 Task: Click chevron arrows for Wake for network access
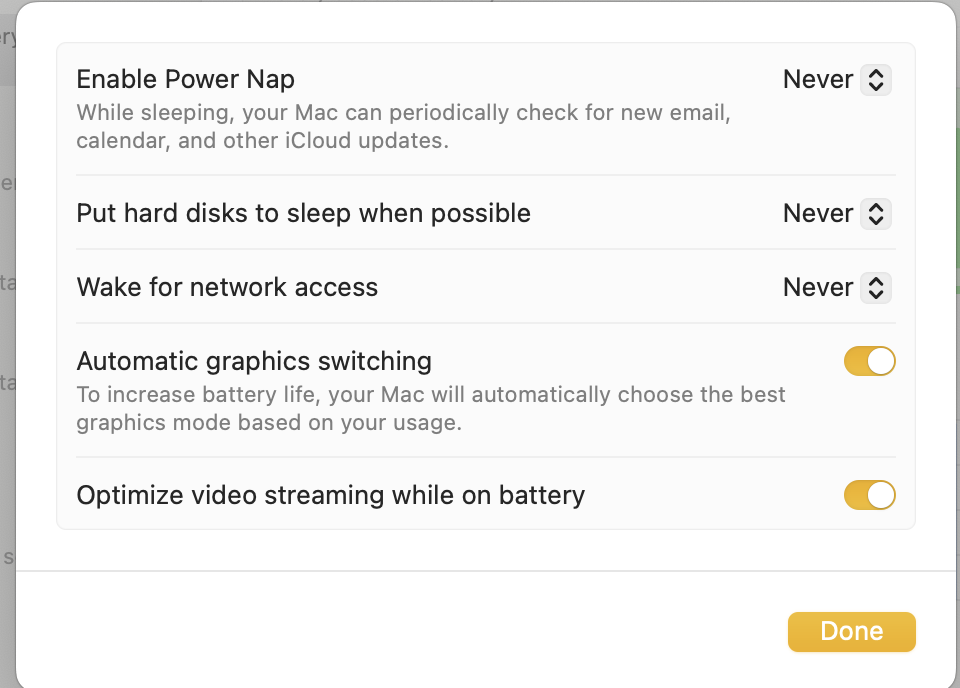tap(875, 288)
